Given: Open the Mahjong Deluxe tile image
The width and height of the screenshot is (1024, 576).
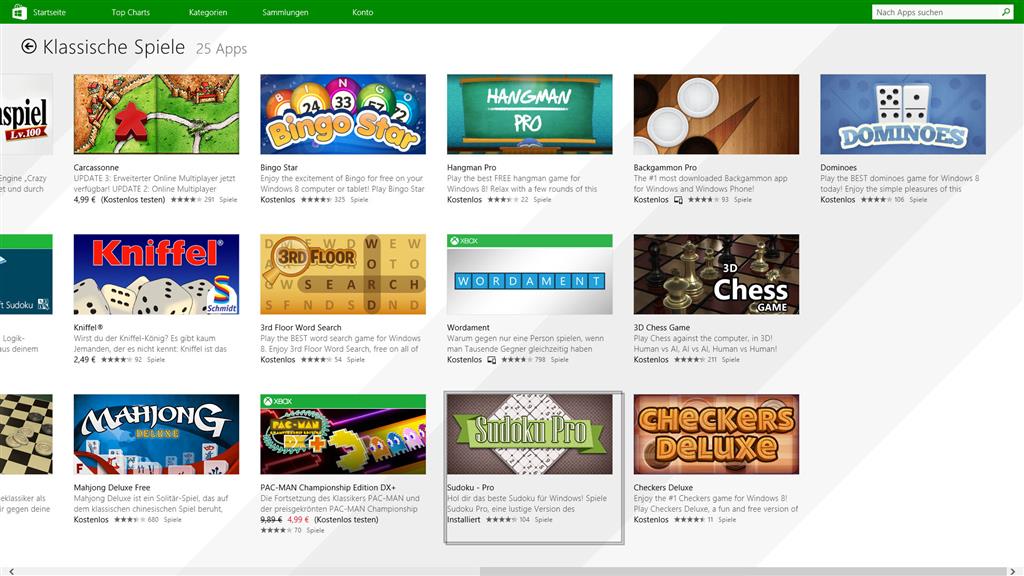Looking at the screenshot, I should 156,434.
